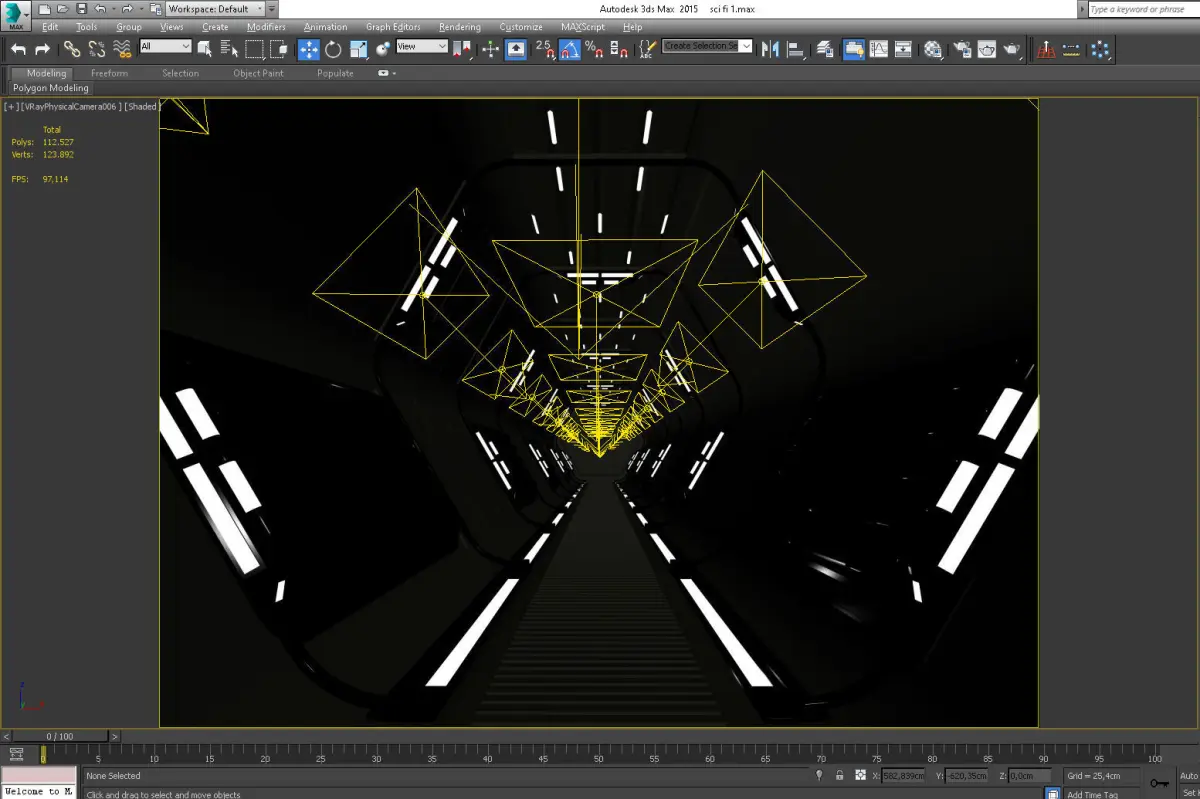Click the large Undo arrow in main toolbar
The width and height of the screenshot is (1200, 799).
[x=18, y=49]
